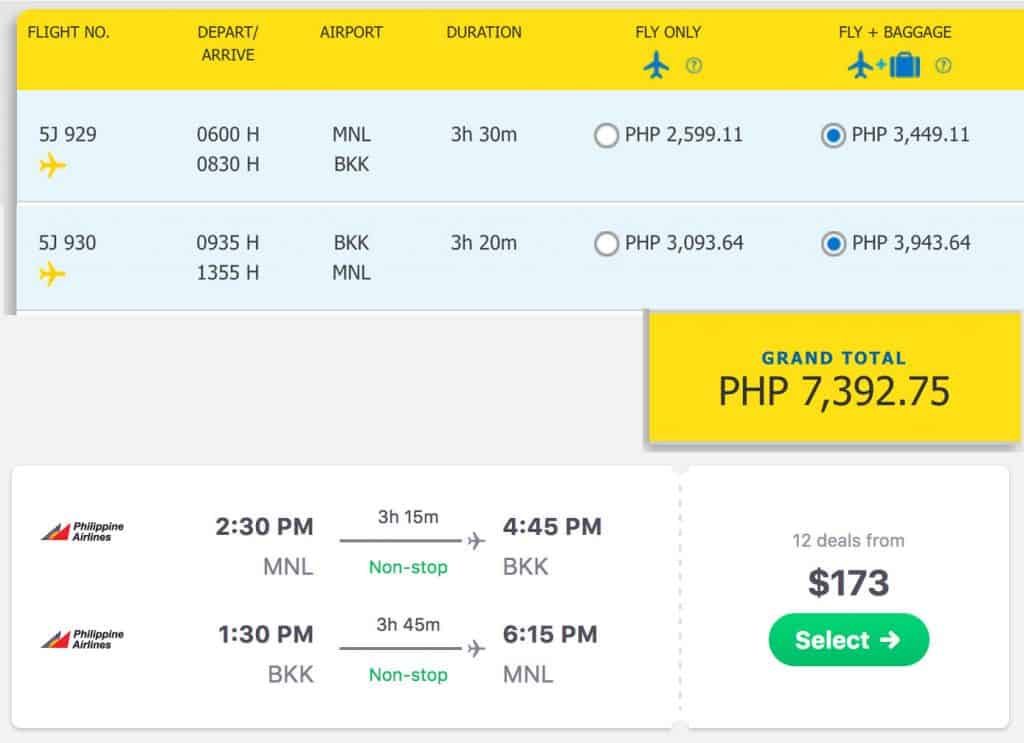The image size is (1024, 743).
Task: Click the Non-stop label for the 3h 15m flight
Action: point(408,567)
